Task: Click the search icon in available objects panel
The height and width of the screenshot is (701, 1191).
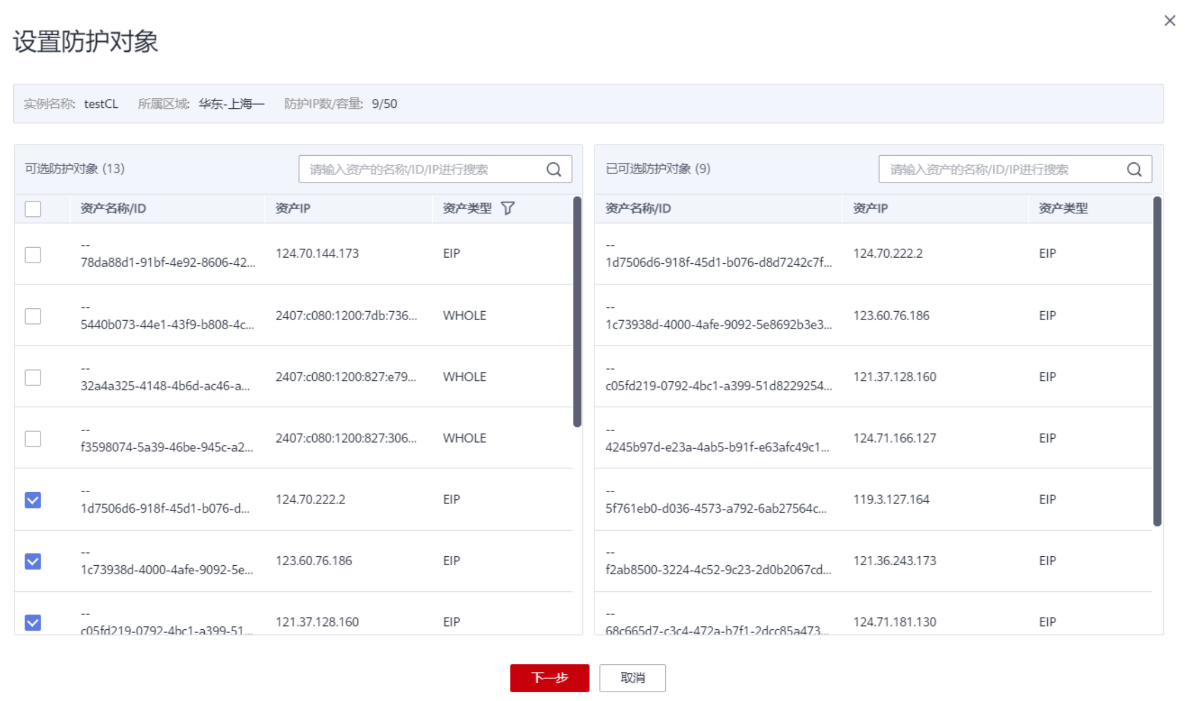Action: pos(554,169)
